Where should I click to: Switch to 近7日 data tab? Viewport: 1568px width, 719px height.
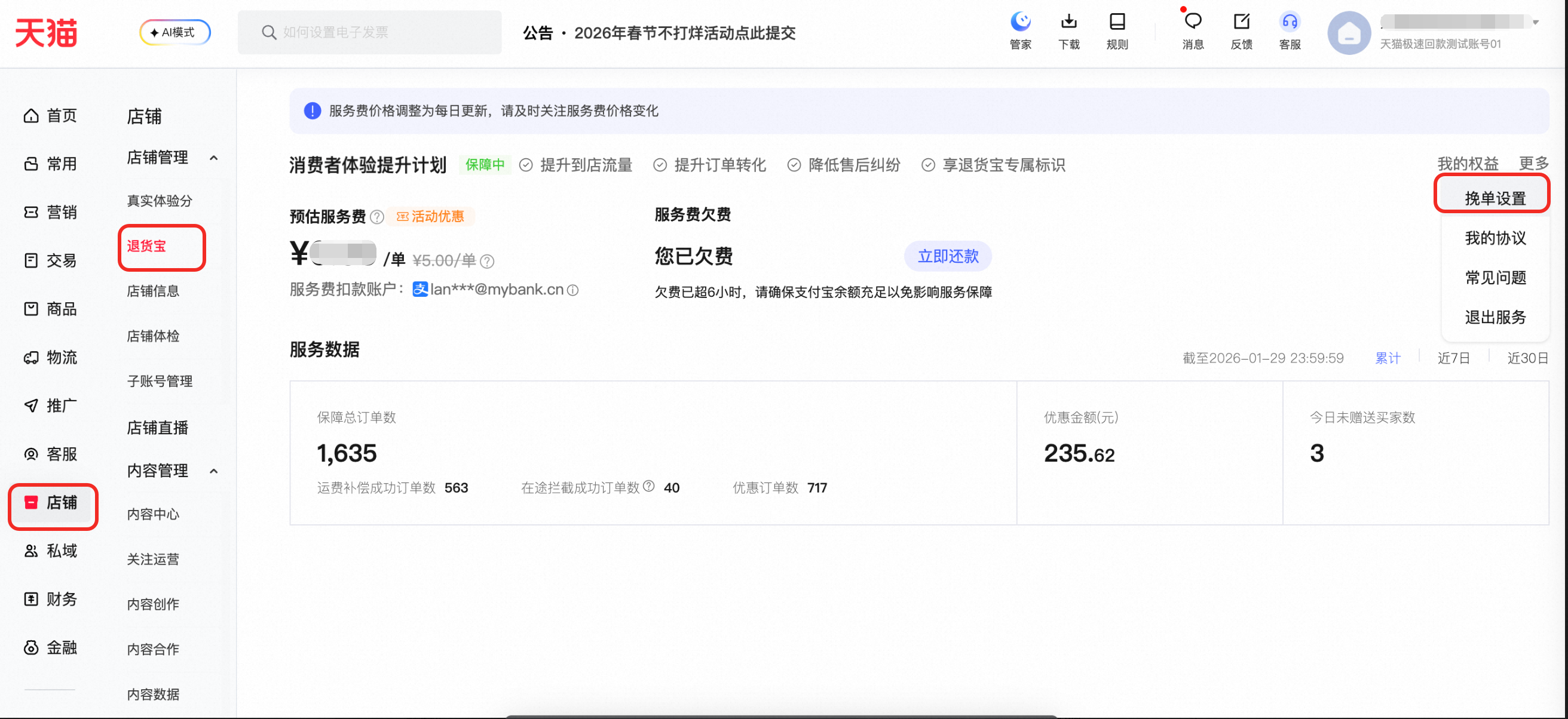click(1453, 358)
